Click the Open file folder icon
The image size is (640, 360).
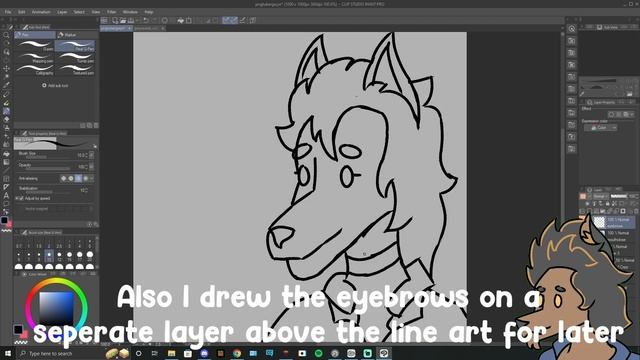(x=123, y=20)
